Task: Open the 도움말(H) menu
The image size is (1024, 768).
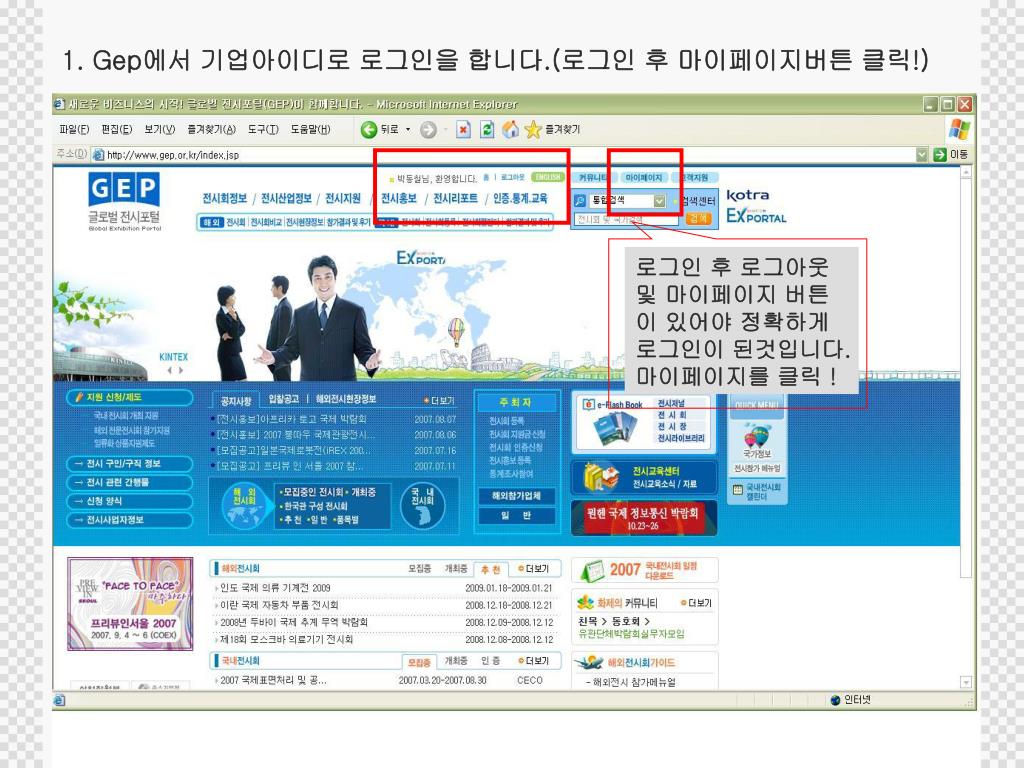Action: (311, 129)
